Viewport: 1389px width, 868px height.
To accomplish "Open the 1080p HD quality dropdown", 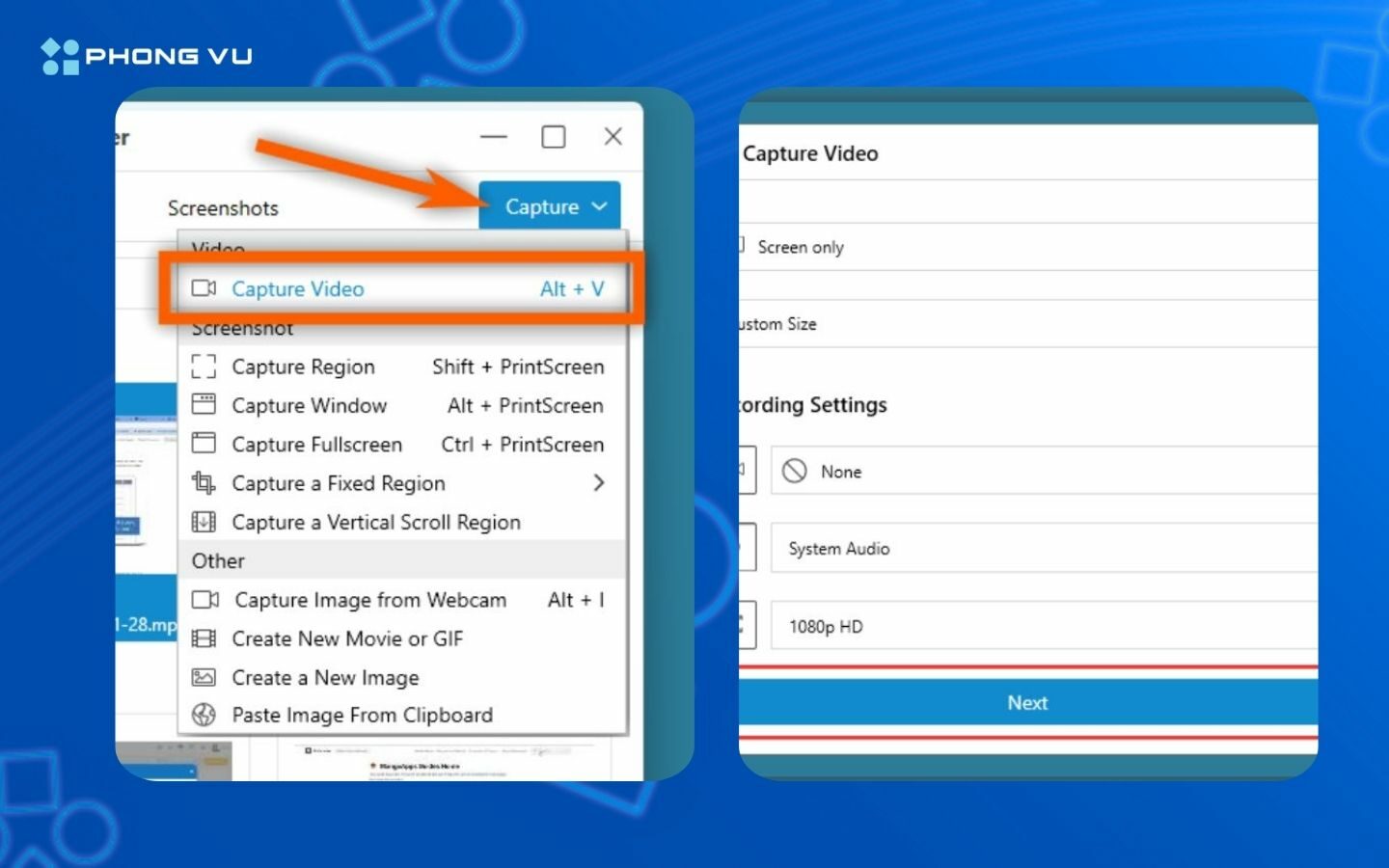I will [1044, 626].
